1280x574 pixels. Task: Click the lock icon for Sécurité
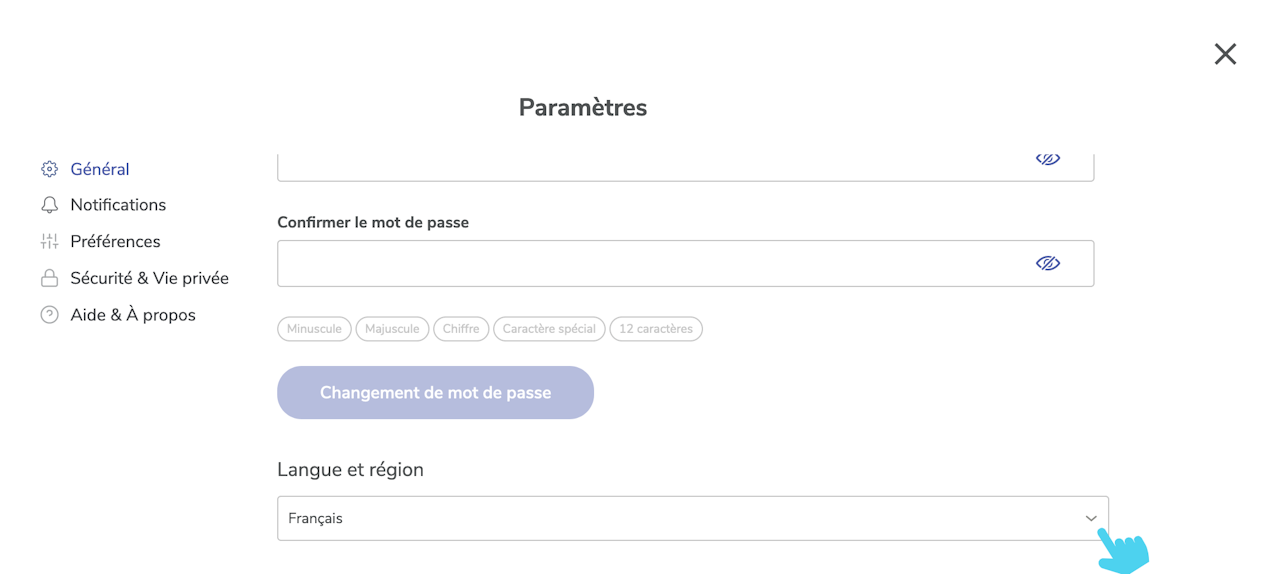click(x=49, y=278)
